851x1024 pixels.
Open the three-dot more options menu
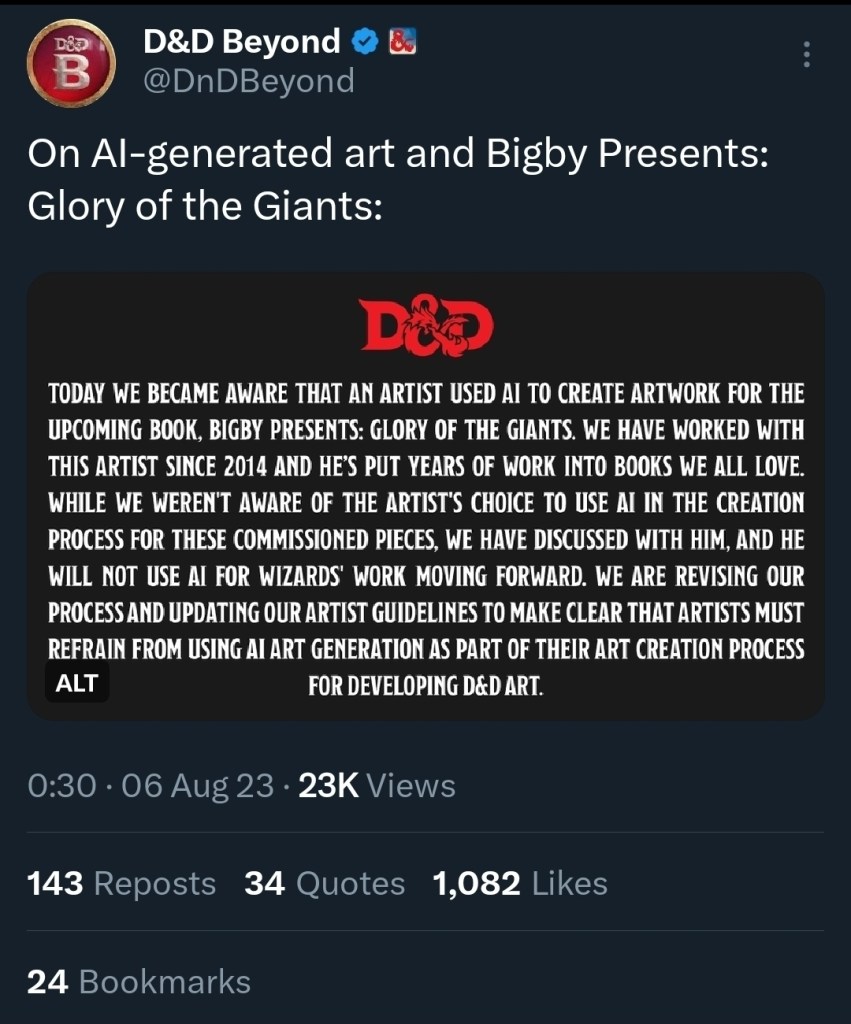(806, 56)
